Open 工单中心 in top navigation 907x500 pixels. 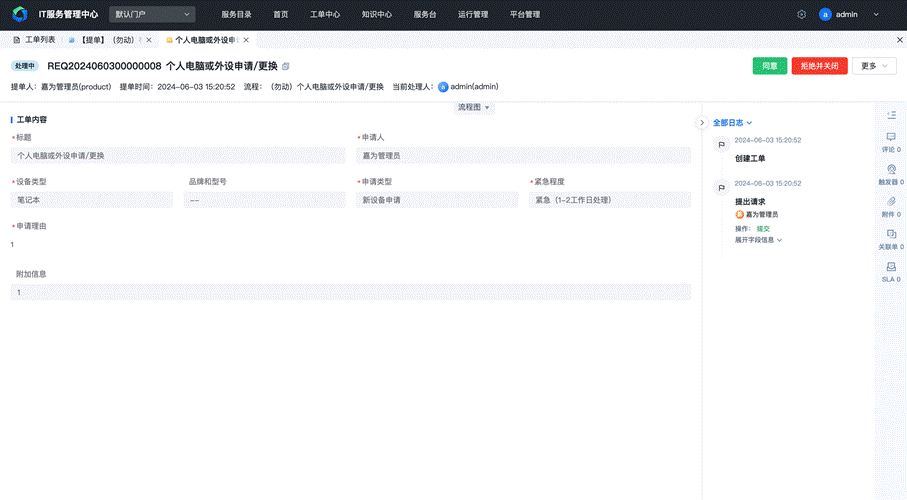[x=325, y=14]
